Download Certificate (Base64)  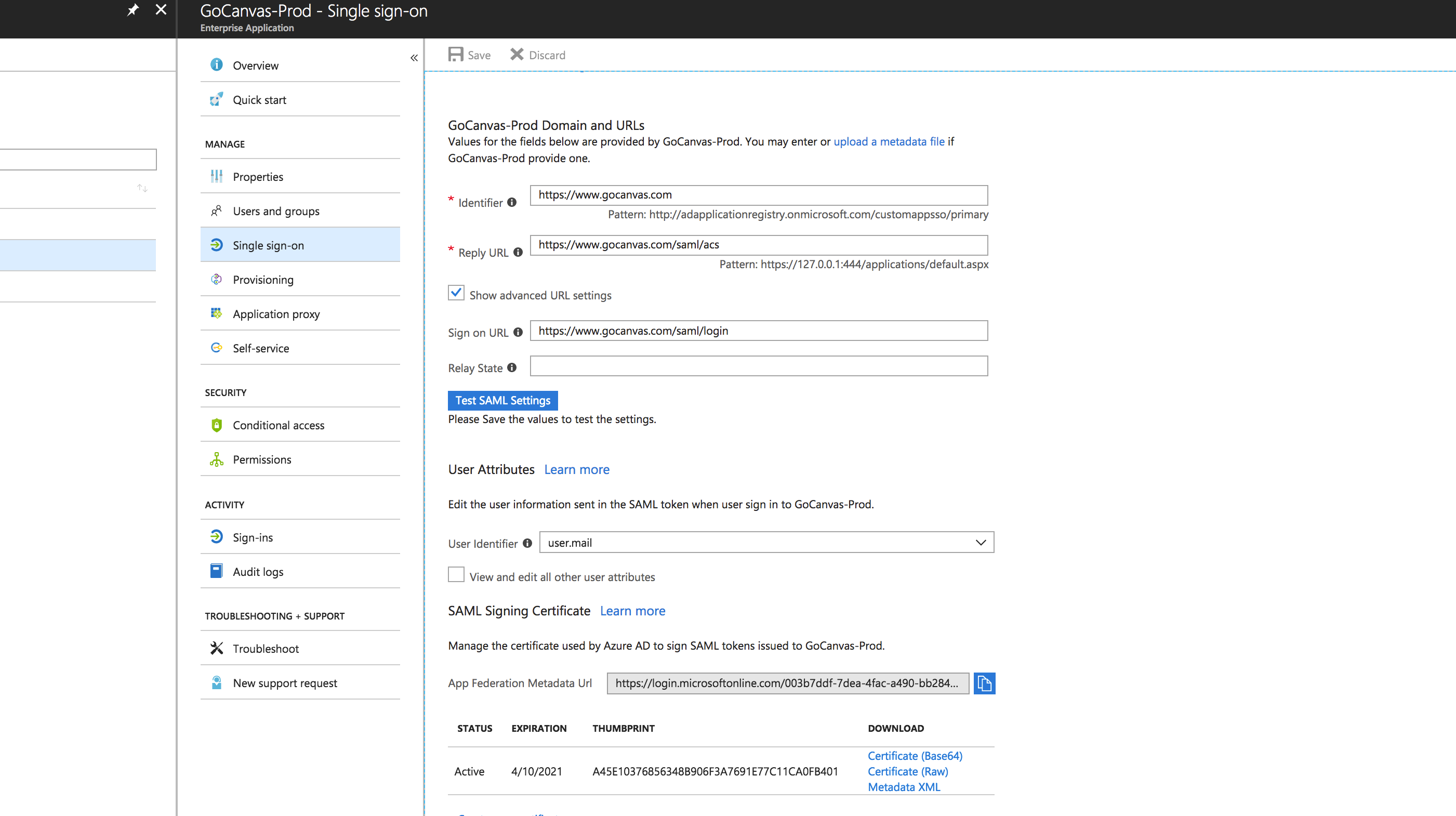pos(915,756)
